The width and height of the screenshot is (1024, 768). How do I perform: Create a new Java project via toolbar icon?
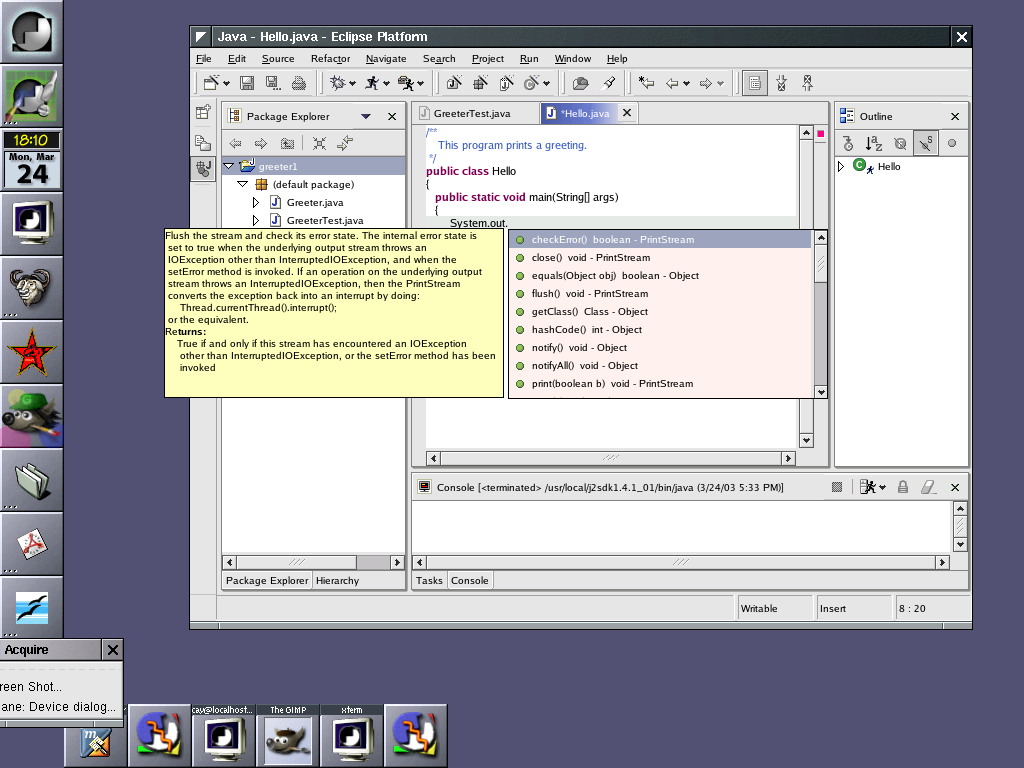454,83
